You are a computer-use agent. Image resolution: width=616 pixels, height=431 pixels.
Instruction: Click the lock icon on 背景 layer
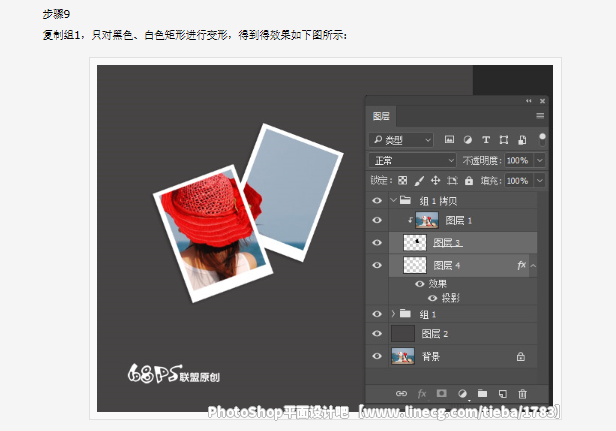521,356
